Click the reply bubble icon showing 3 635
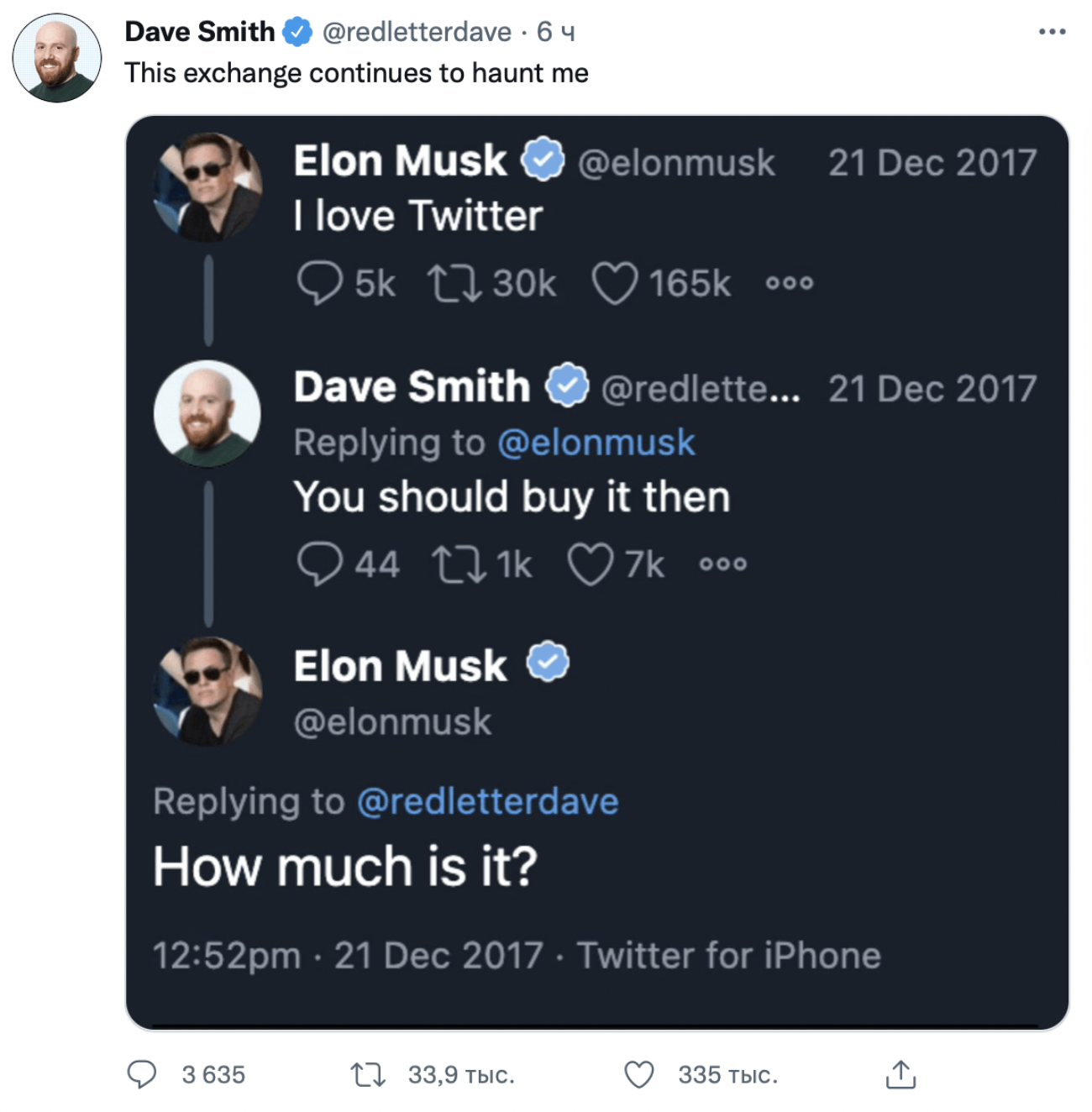The width and height of the screenshot is (1092, 1112). pos(142,1074)
